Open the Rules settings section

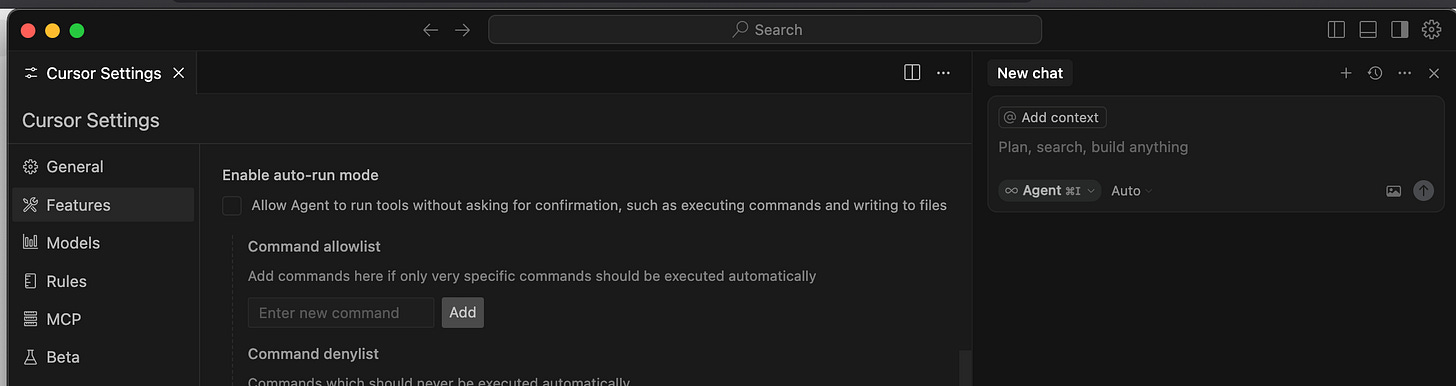pos(103,281)
